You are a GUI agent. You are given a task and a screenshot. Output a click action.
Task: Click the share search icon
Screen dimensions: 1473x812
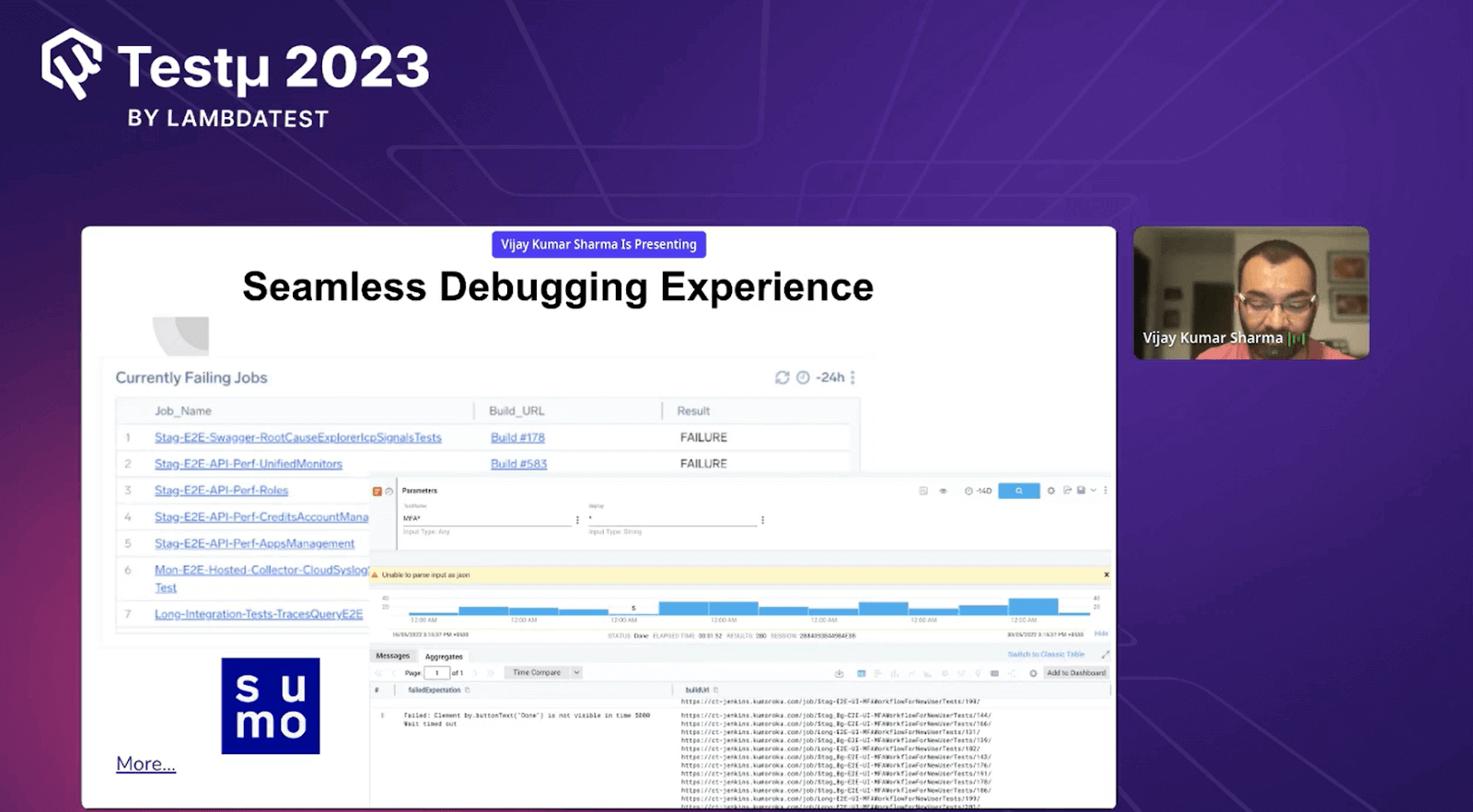1067,490
